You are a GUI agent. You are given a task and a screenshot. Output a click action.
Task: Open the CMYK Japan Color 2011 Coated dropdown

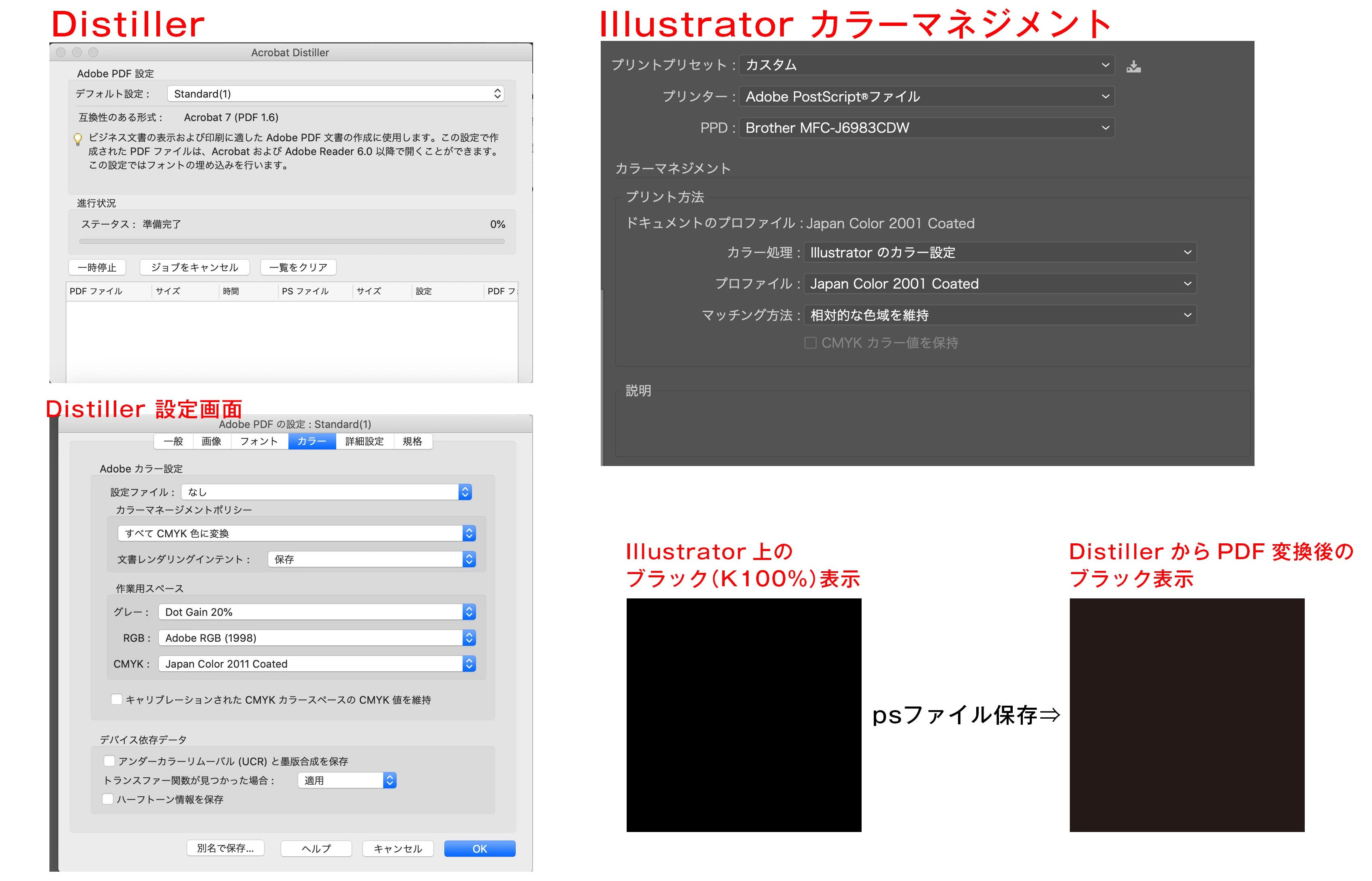(316, 664)
